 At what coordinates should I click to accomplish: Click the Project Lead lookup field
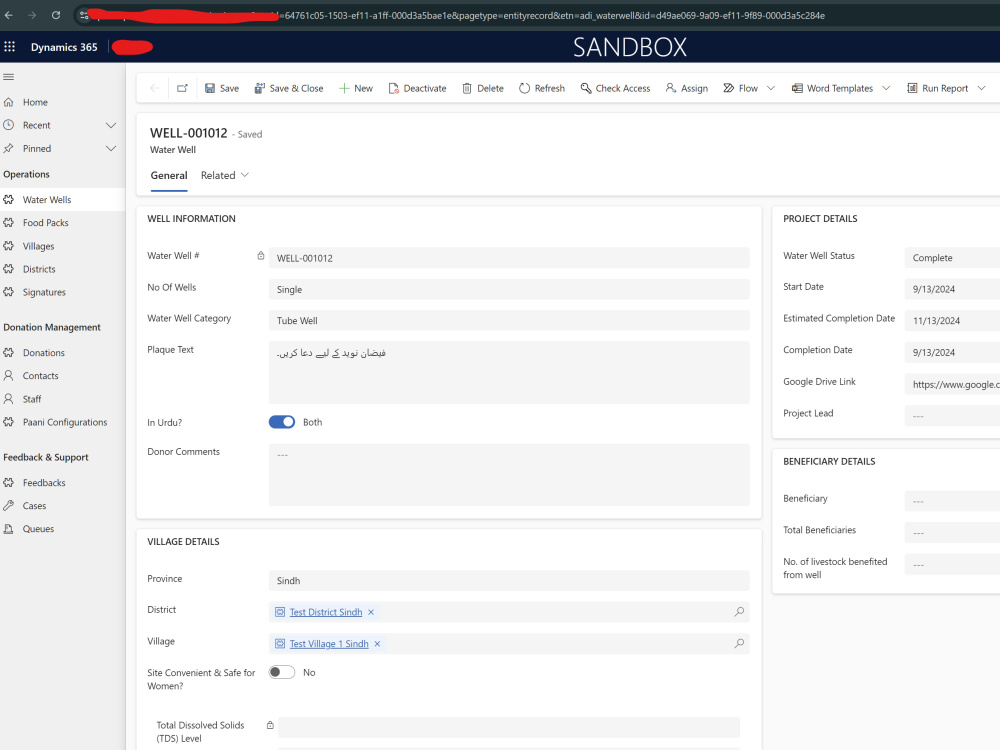[952, 416]
